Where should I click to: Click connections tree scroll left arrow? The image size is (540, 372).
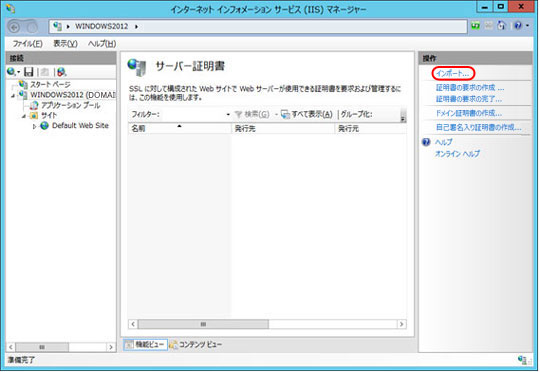point(11,347)
